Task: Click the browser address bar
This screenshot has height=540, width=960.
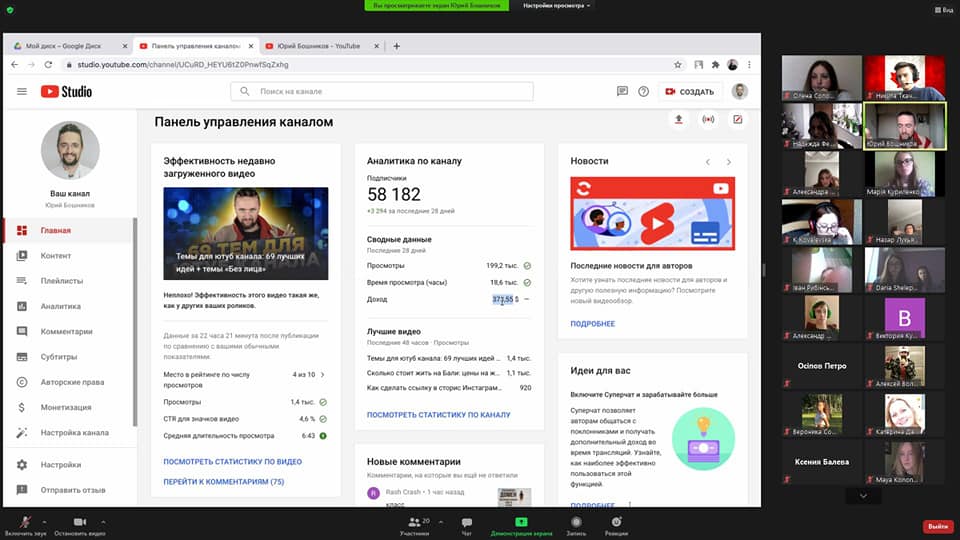Action: click(x=367, y=64)
